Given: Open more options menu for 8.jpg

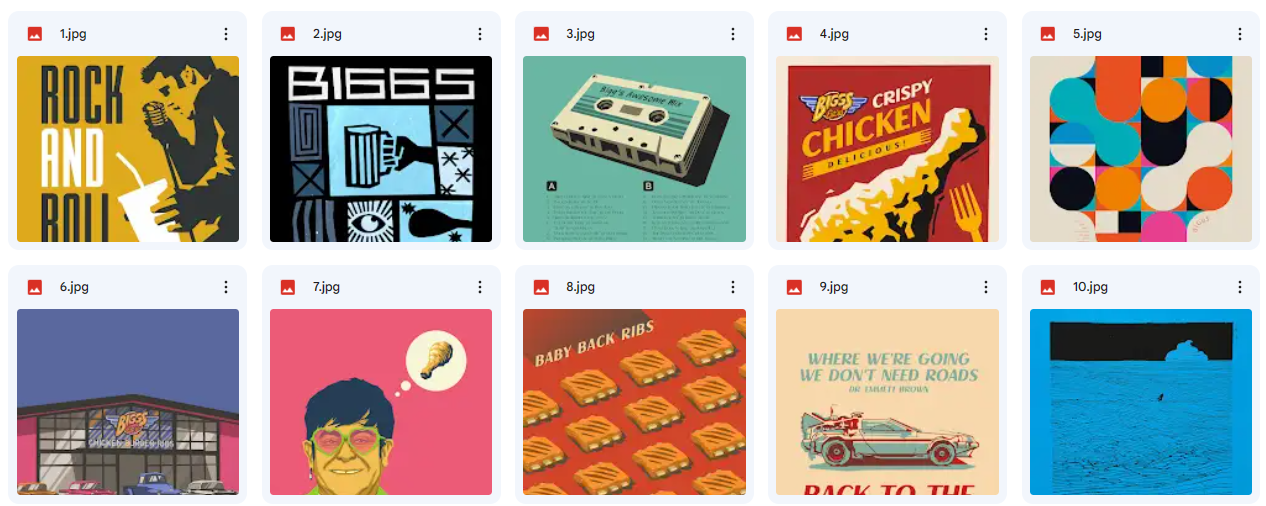Looking at the screenshot, I should coord(732,287).
